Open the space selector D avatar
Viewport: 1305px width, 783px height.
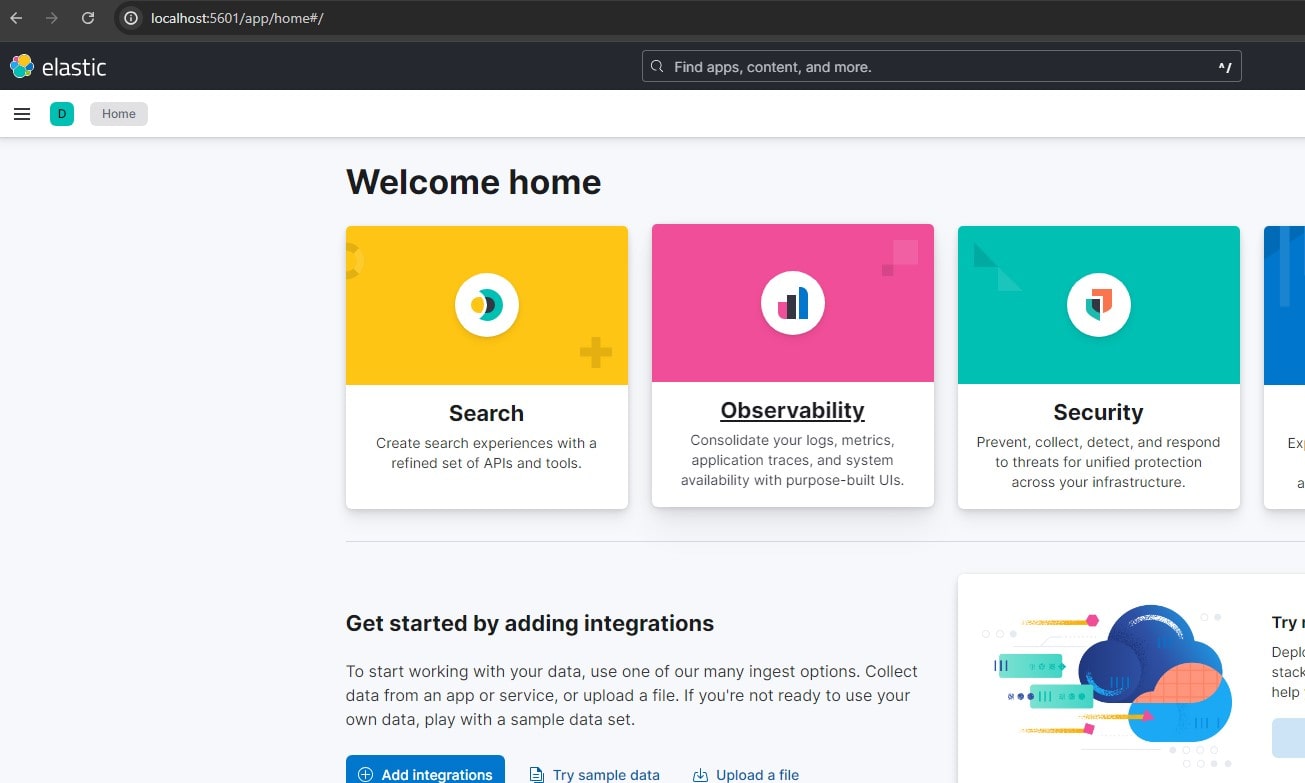tap(62, 114)
